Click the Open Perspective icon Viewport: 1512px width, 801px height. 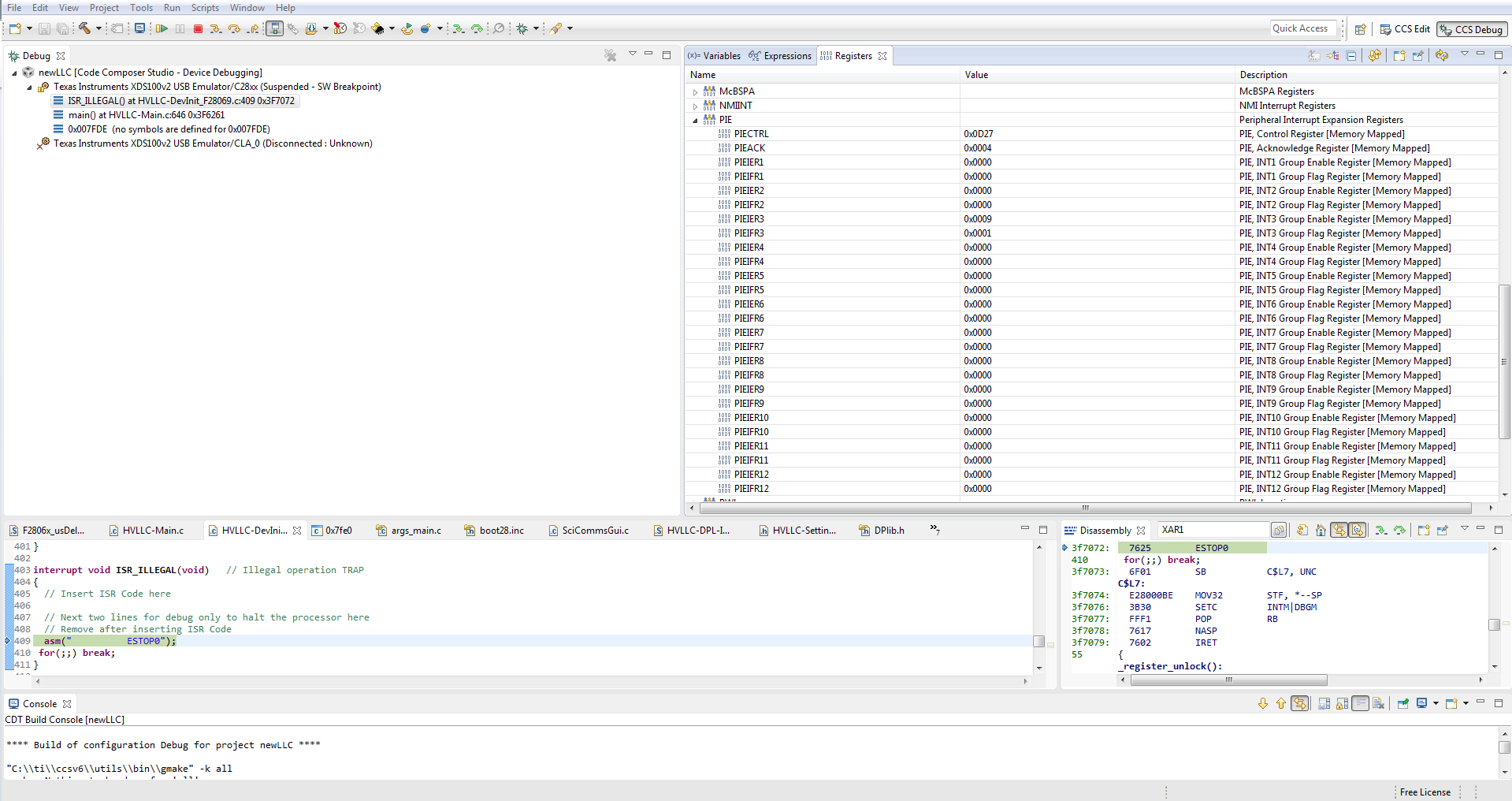coord(1360,29)
